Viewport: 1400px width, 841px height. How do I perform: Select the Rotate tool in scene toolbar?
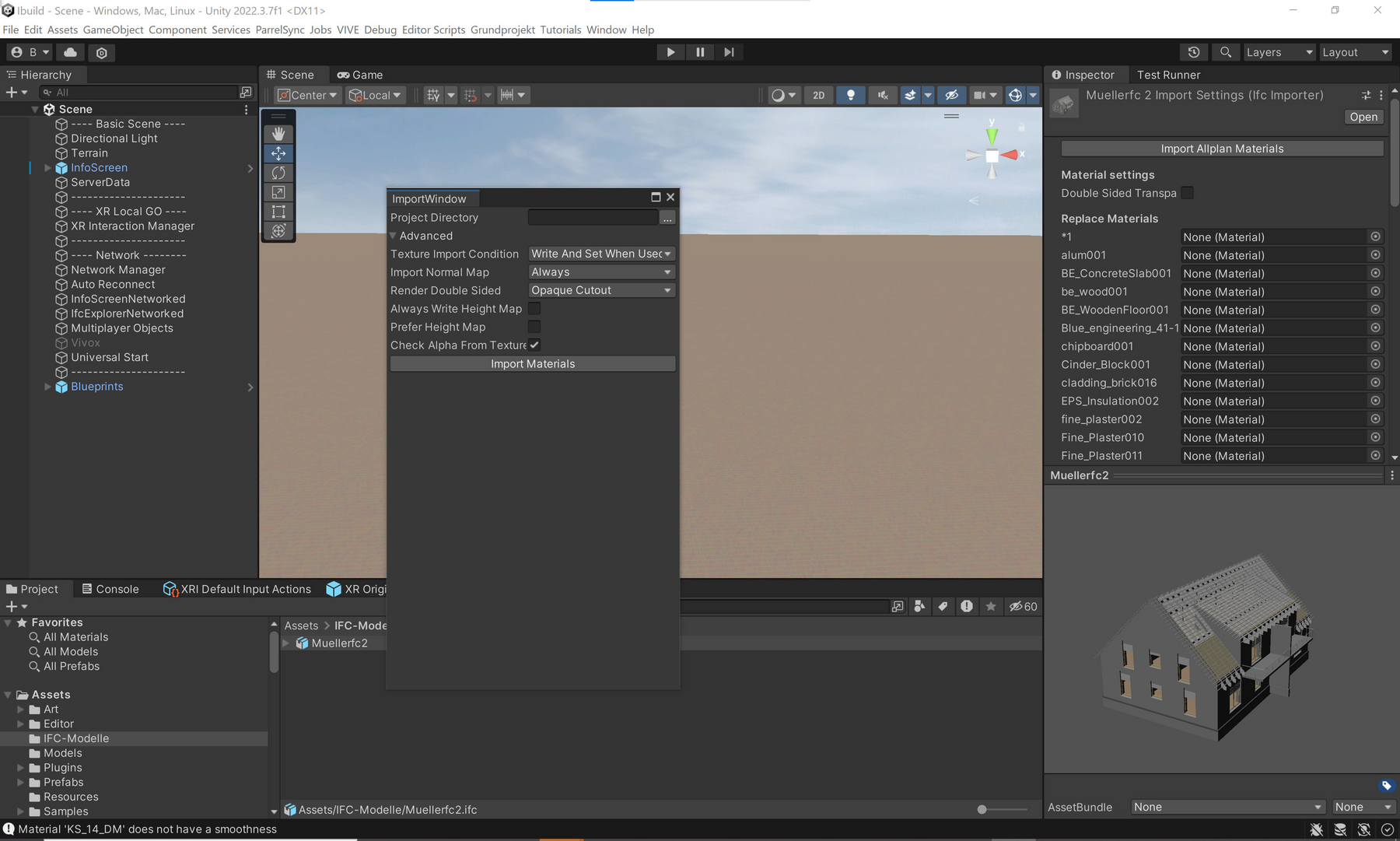click(x=278, y=173)
